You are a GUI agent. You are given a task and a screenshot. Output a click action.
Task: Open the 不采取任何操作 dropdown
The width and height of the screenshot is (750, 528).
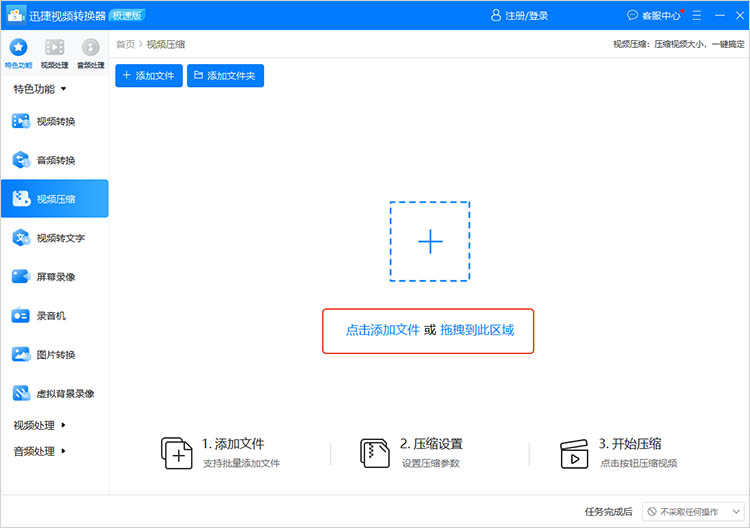pos(693,512)
